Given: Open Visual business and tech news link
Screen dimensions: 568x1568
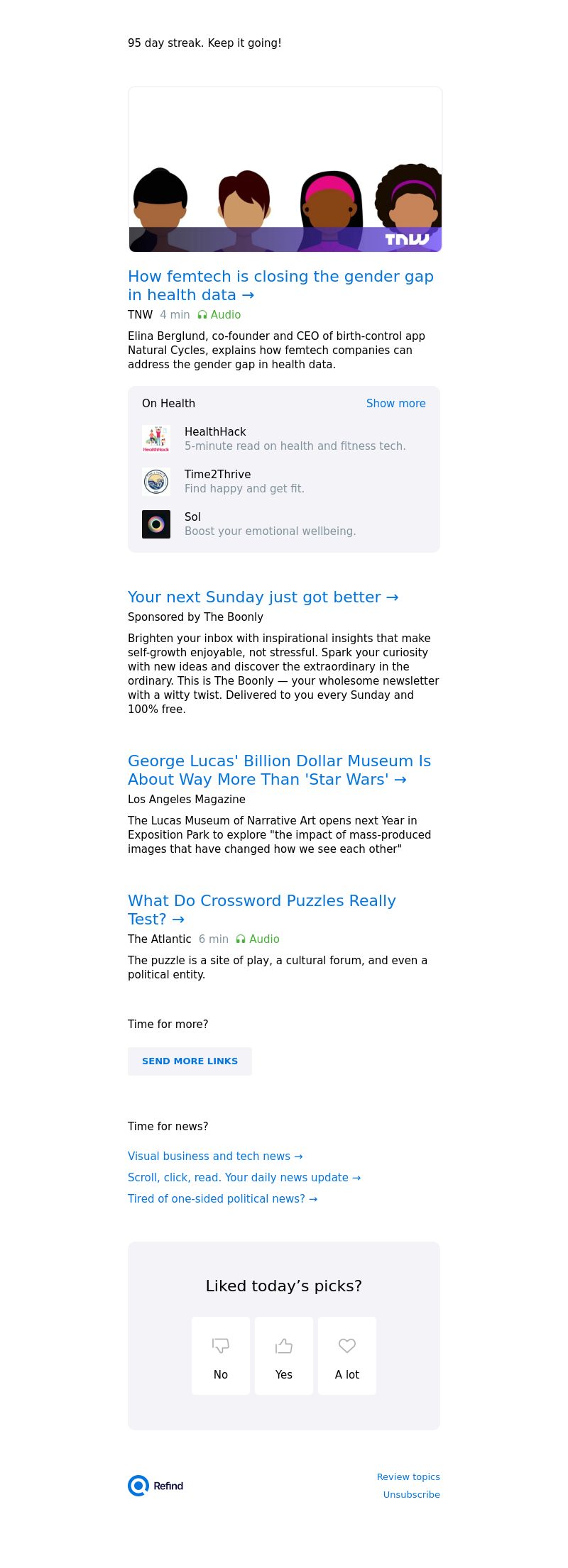Looking at the screenshot, I should pyautogui.click(x=215, y=1156).
